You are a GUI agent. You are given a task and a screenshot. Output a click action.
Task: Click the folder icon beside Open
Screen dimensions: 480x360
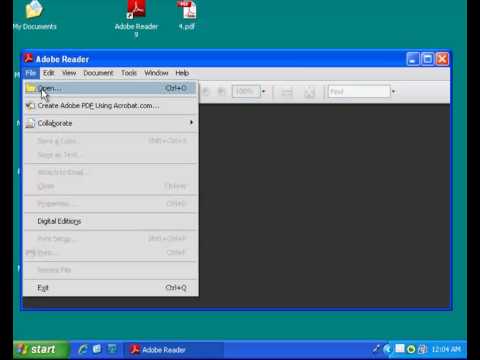point(31,88)
